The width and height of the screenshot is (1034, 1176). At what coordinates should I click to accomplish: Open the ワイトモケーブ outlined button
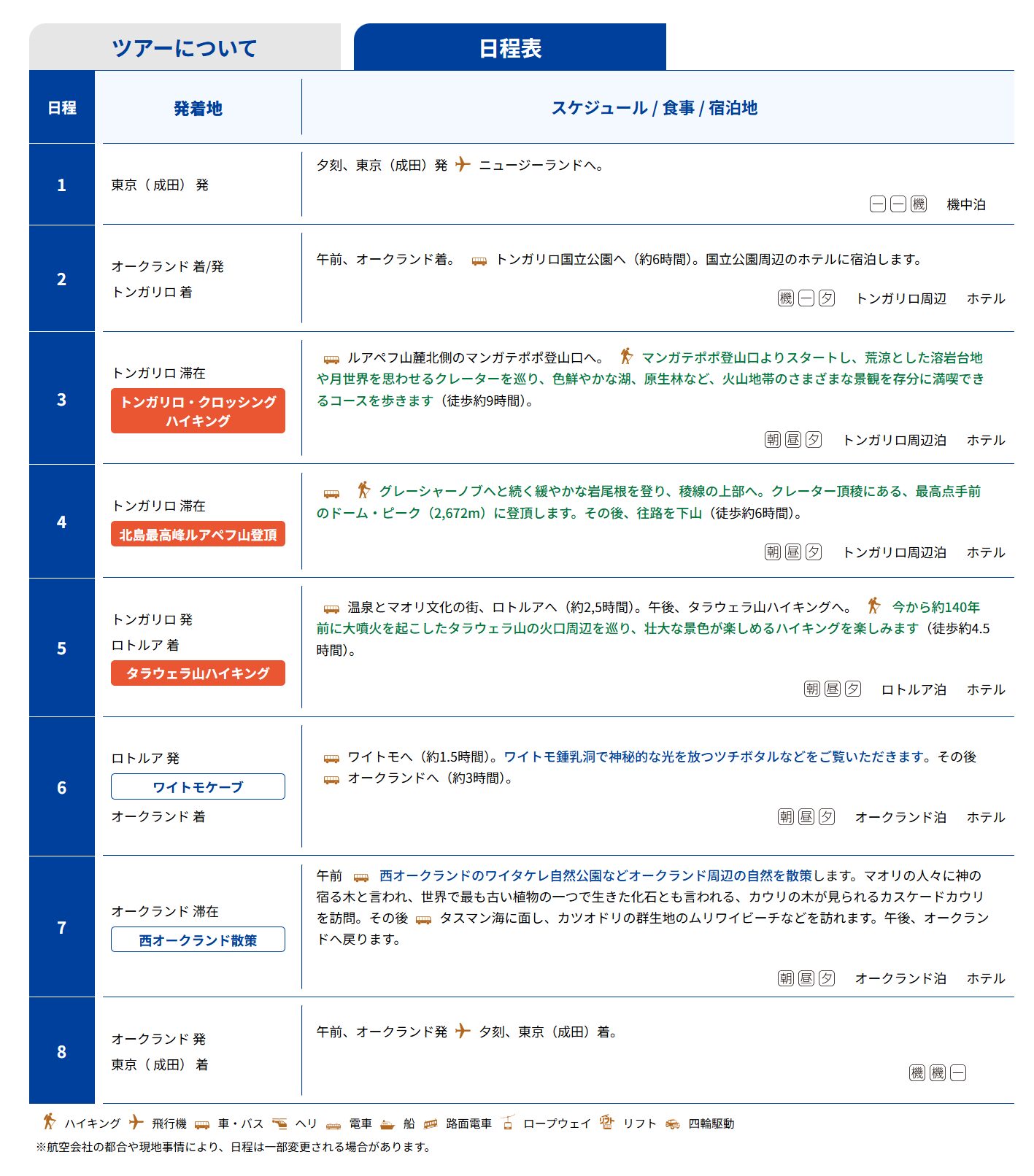pyautogui.click(x=198, y=786)
